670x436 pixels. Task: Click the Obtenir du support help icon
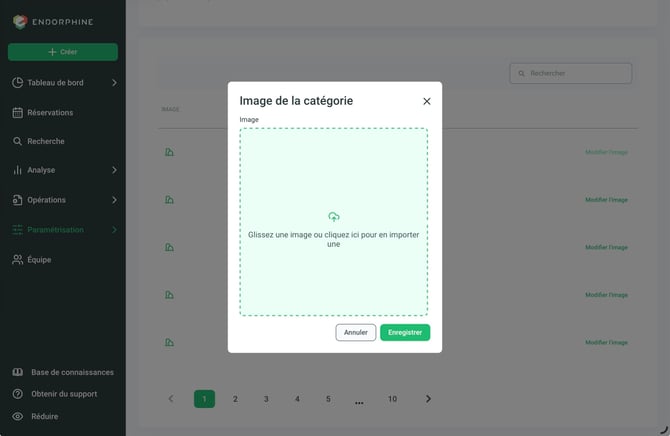pyautogui.click(x=18, y=394)
